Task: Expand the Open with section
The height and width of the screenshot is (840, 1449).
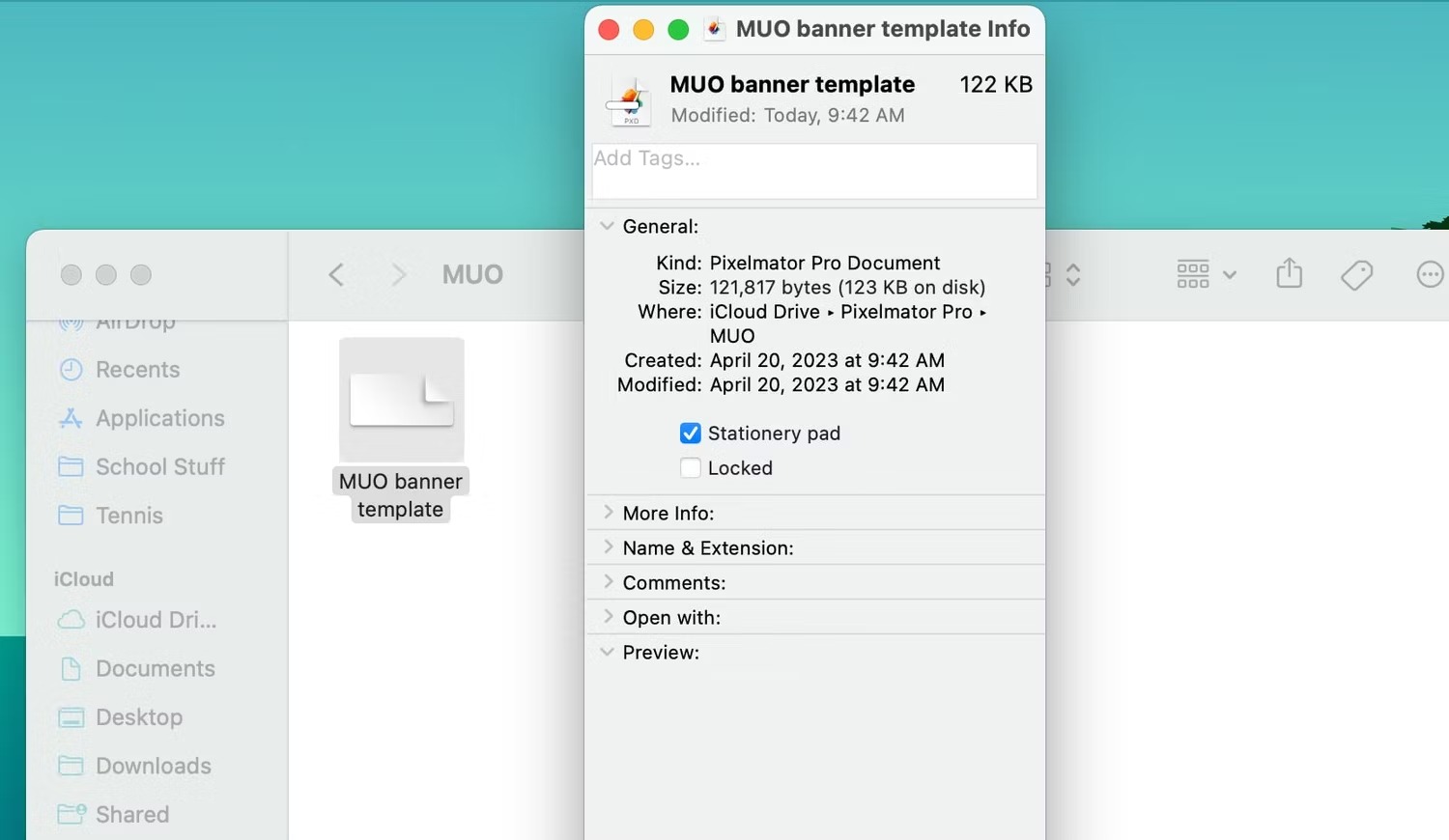Action: pos(608,617)
